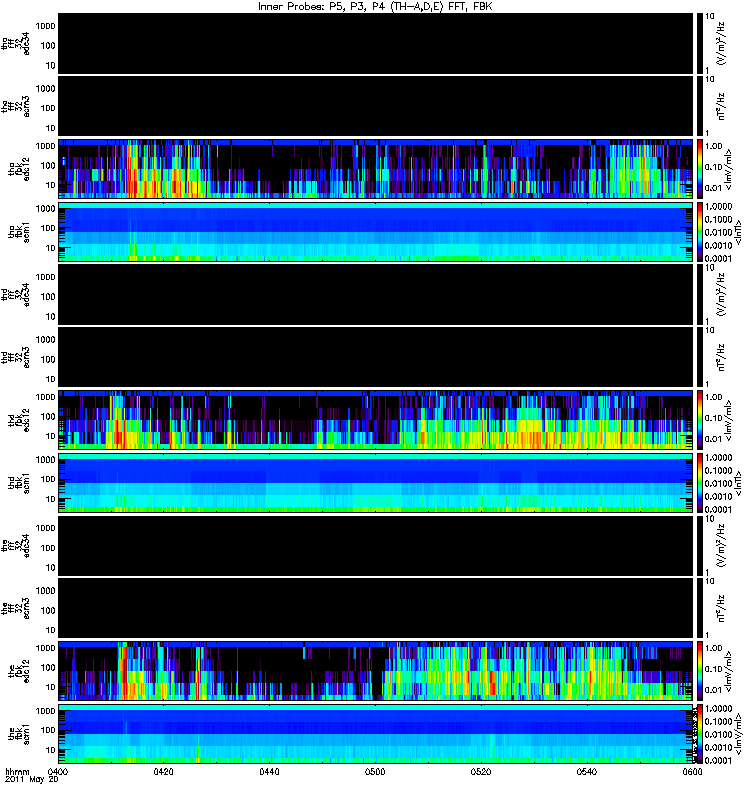This screenshot has height=800, width=750.
Task: Click the nT²/Hz units label beside thd scm3
Action: click(x=722, y=358)
